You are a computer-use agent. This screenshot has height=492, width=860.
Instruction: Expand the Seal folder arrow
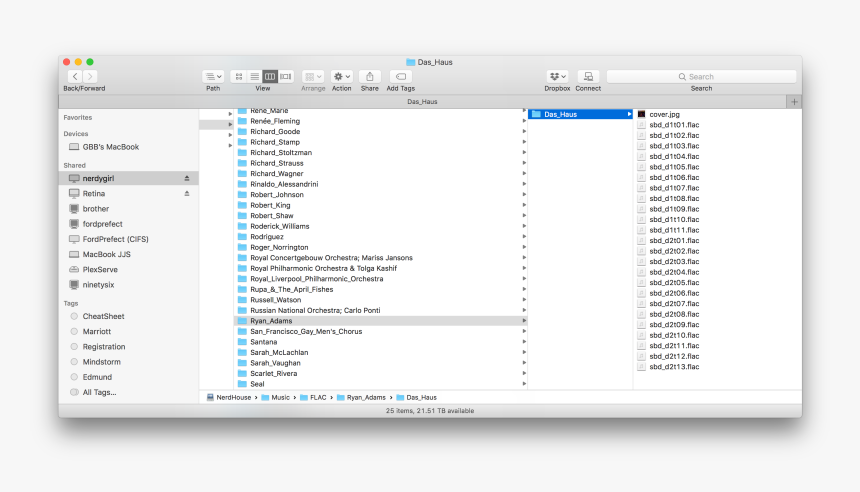[524, 384]
